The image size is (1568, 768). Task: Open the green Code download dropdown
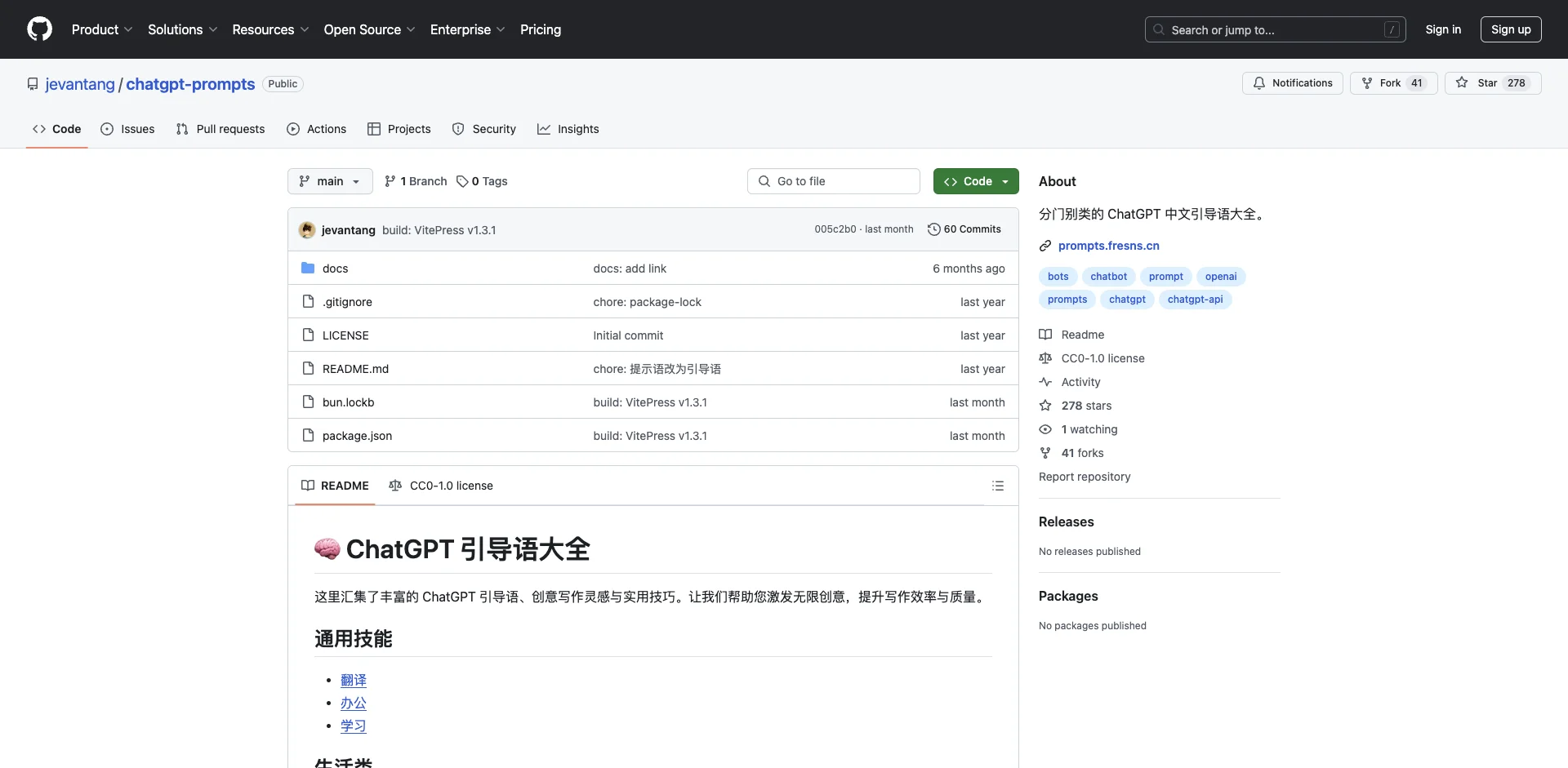[x=976, y=181]
